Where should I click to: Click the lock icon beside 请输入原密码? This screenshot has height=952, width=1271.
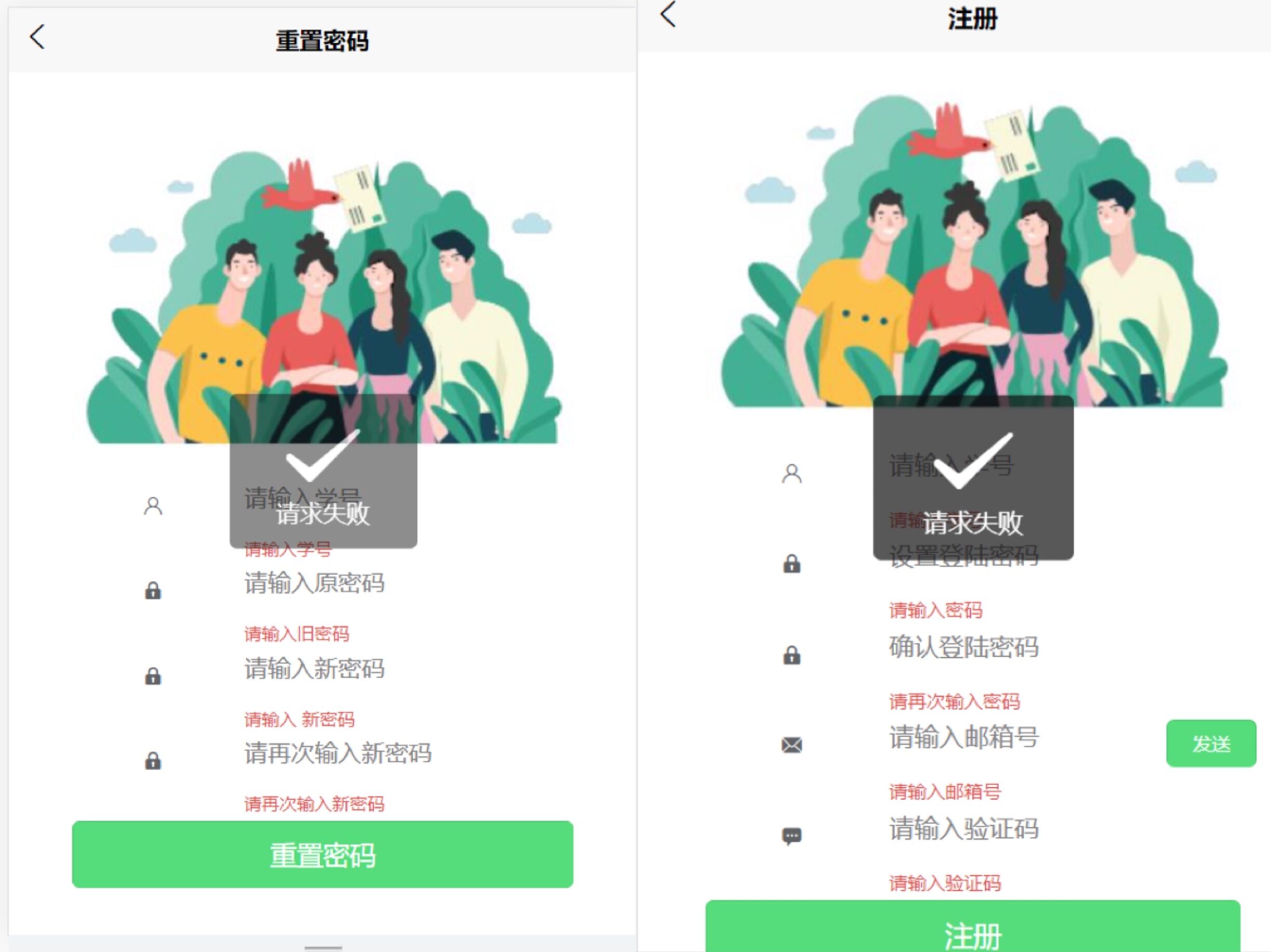tap(153, 591)
